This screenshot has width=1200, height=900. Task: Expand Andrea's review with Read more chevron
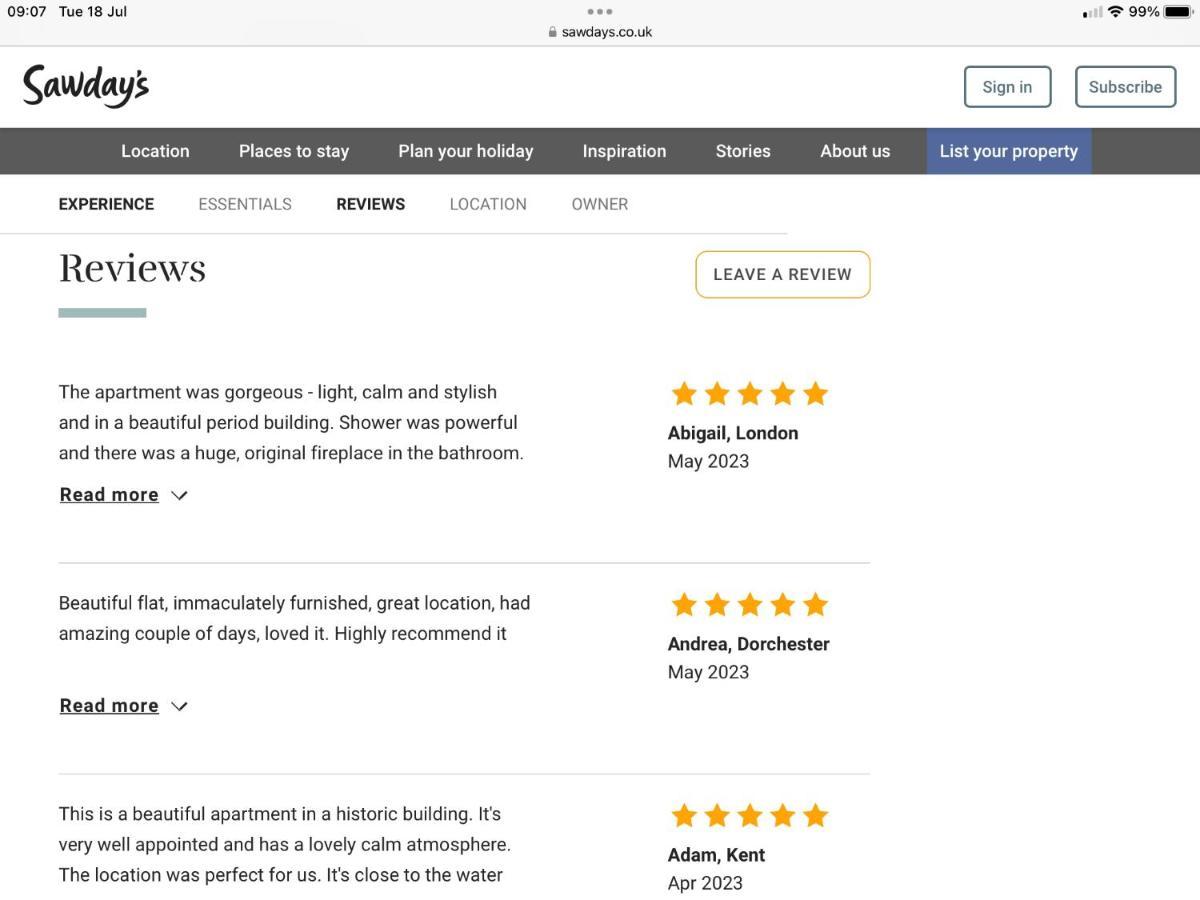tap(179, 706)
